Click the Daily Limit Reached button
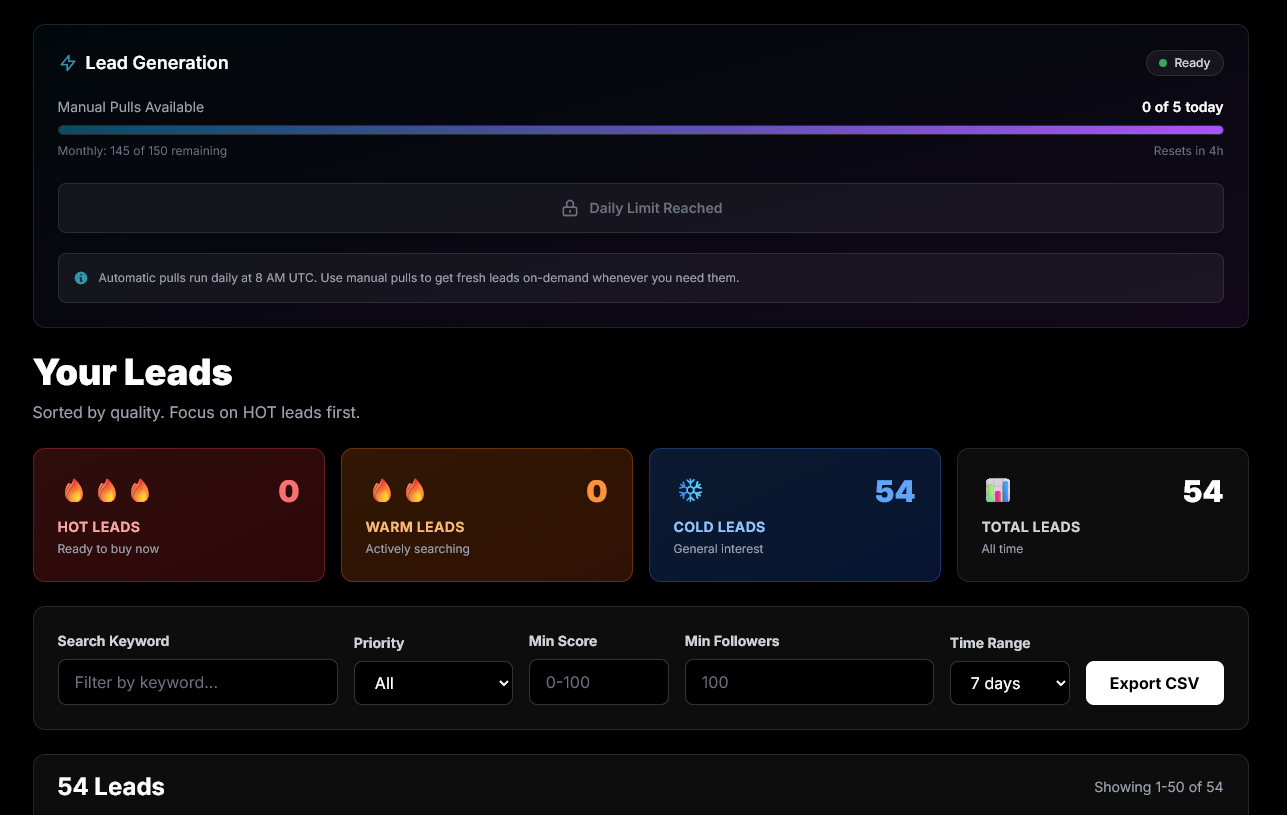The width and height of the screenshot is (1287, 815). tap(641, 208)
